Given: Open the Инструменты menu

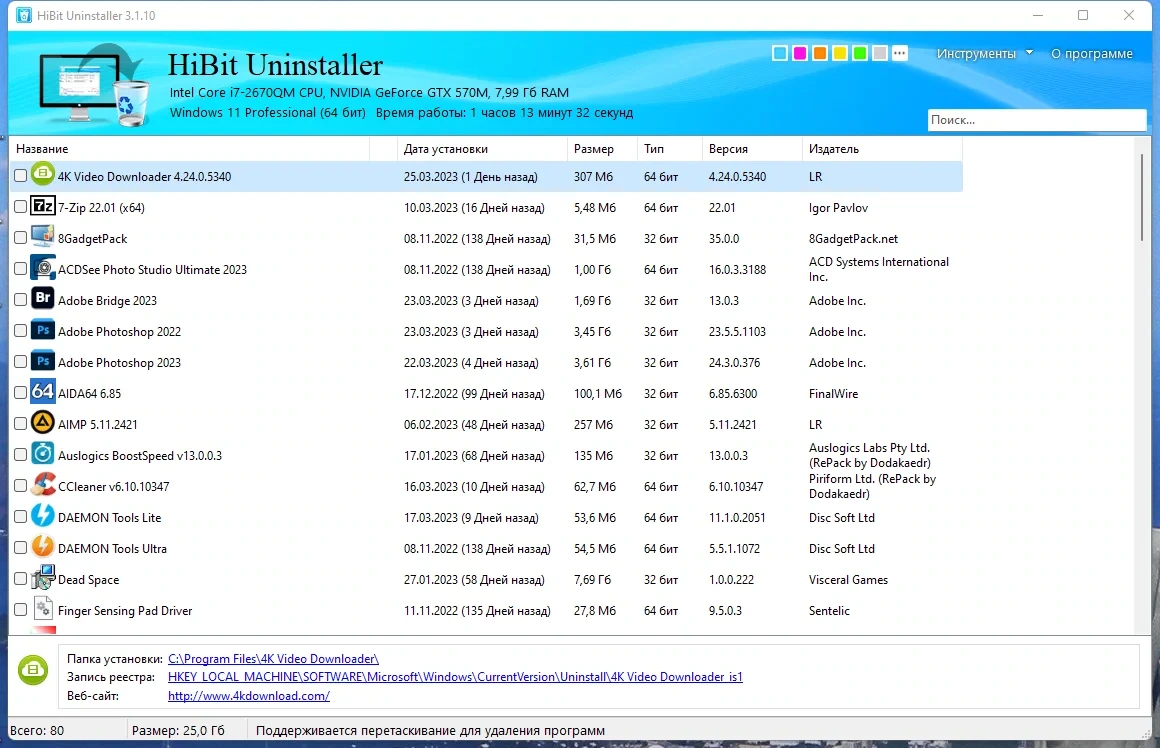Looking at the screenshot, I should [x=976, y=54].
